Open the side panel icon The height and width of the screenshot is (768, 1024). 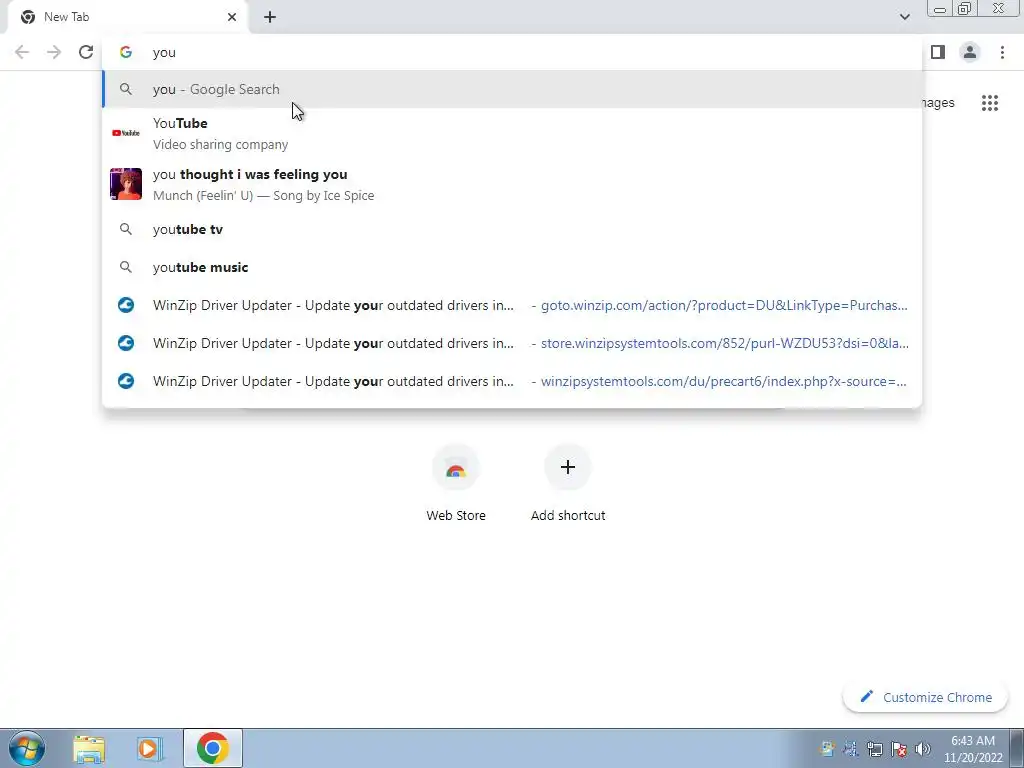pyautogui.click(x=938, y=52)
